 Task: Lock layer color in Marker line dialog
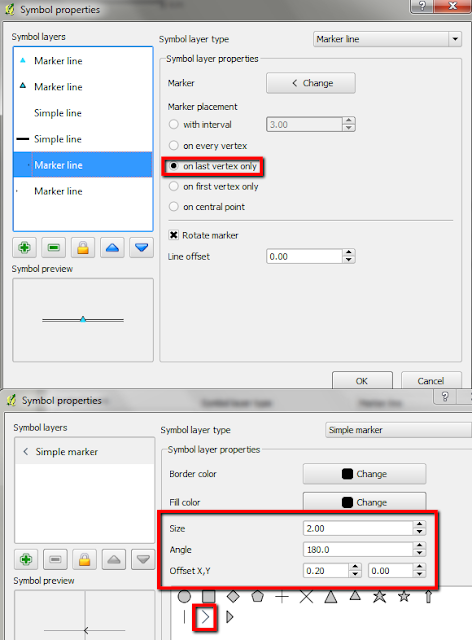coord(83,248)
